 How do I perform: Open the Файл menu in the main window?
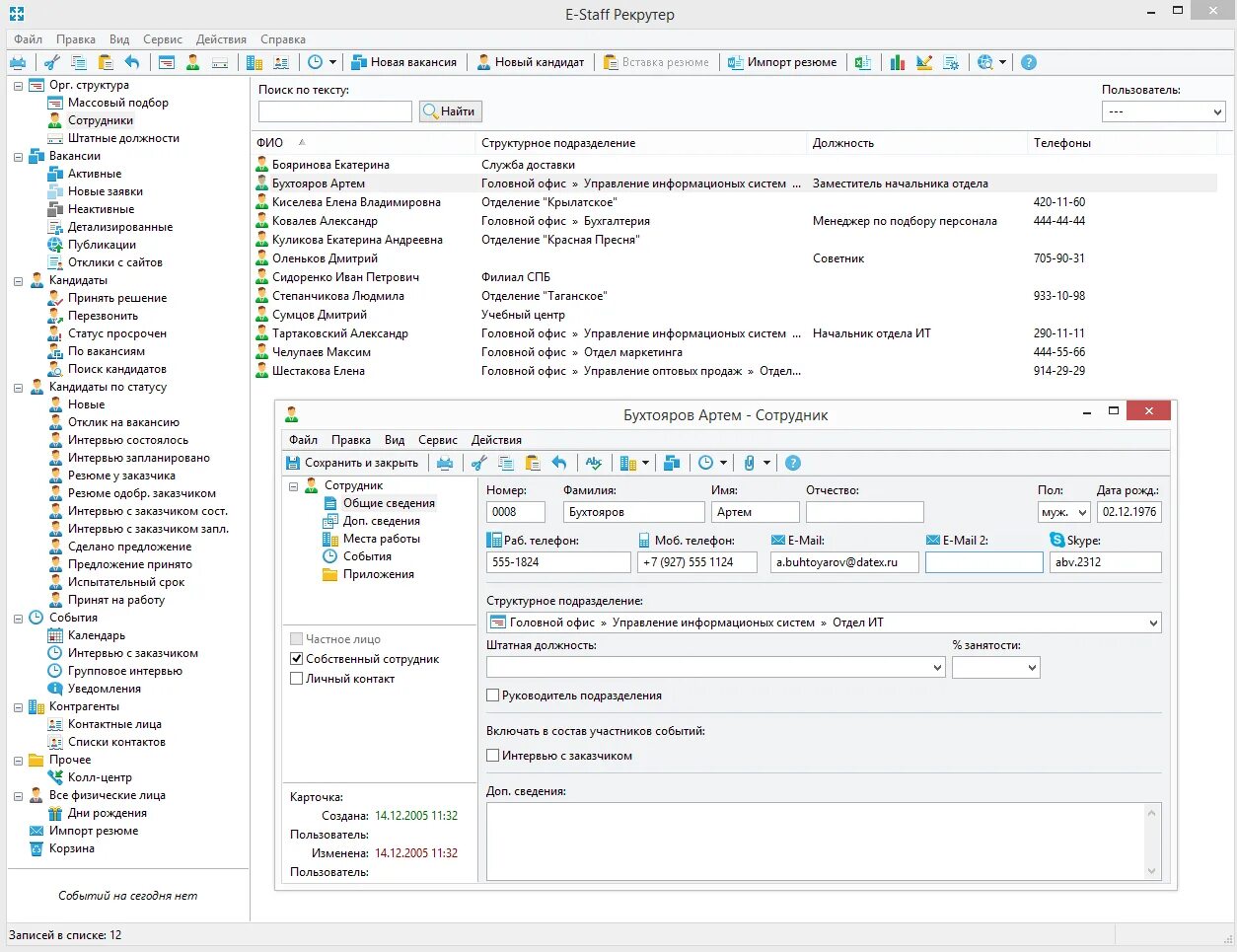(28, 39)
